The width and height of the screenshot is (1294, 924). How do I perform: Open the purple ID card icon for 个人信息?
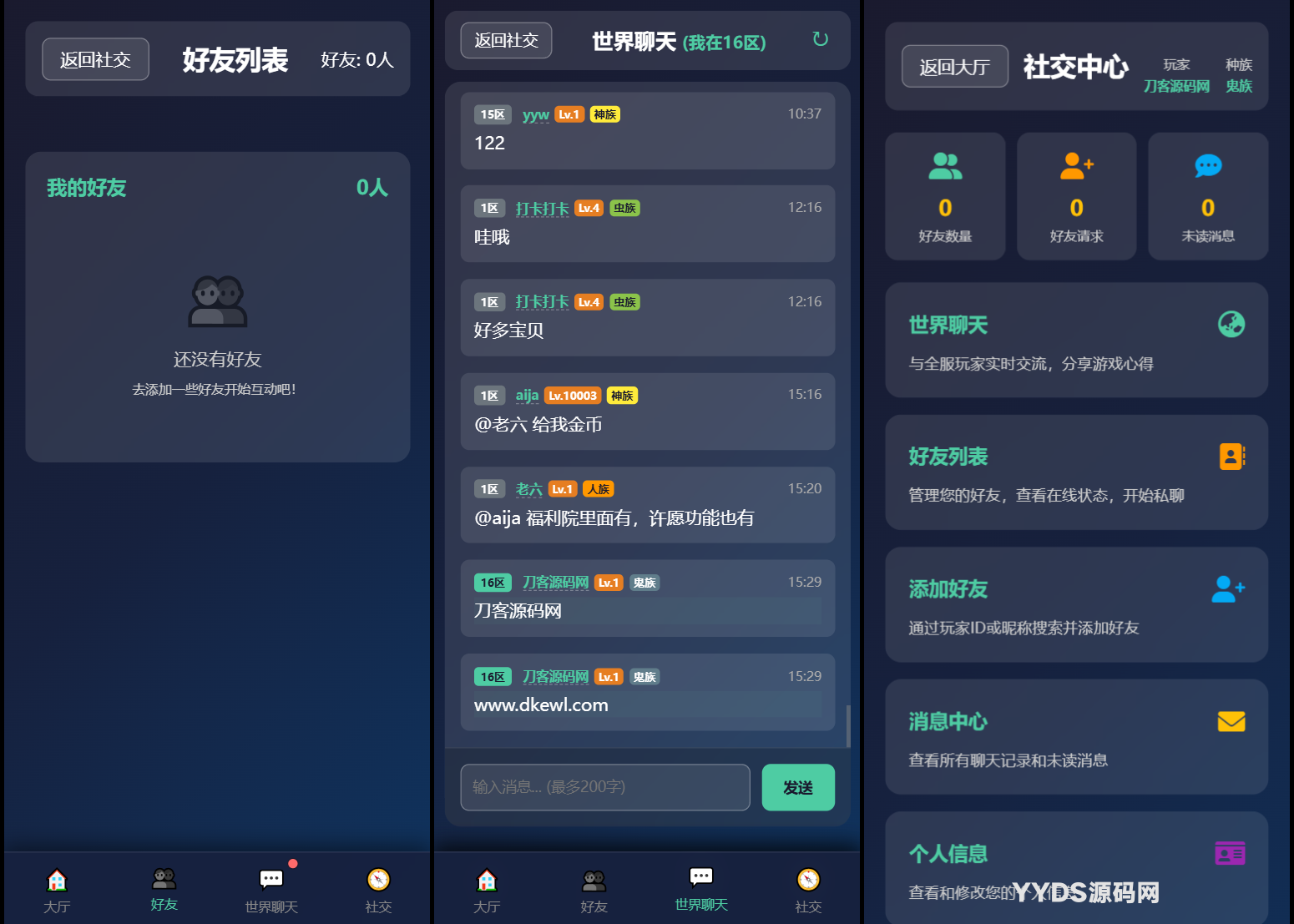tap(1230, 853)
